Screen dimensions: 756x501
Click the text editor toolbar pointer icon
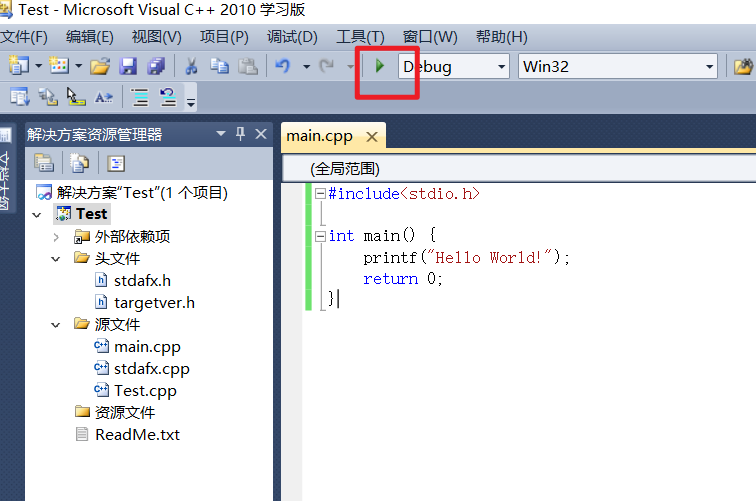pyautogui.click(x=76, y=96)
